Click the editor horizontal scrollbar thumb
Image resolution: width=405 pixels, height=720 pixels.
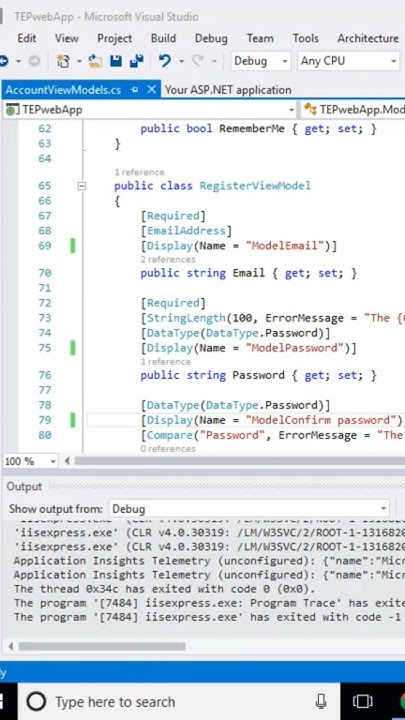pyautogui.click(x=239, y=461)
